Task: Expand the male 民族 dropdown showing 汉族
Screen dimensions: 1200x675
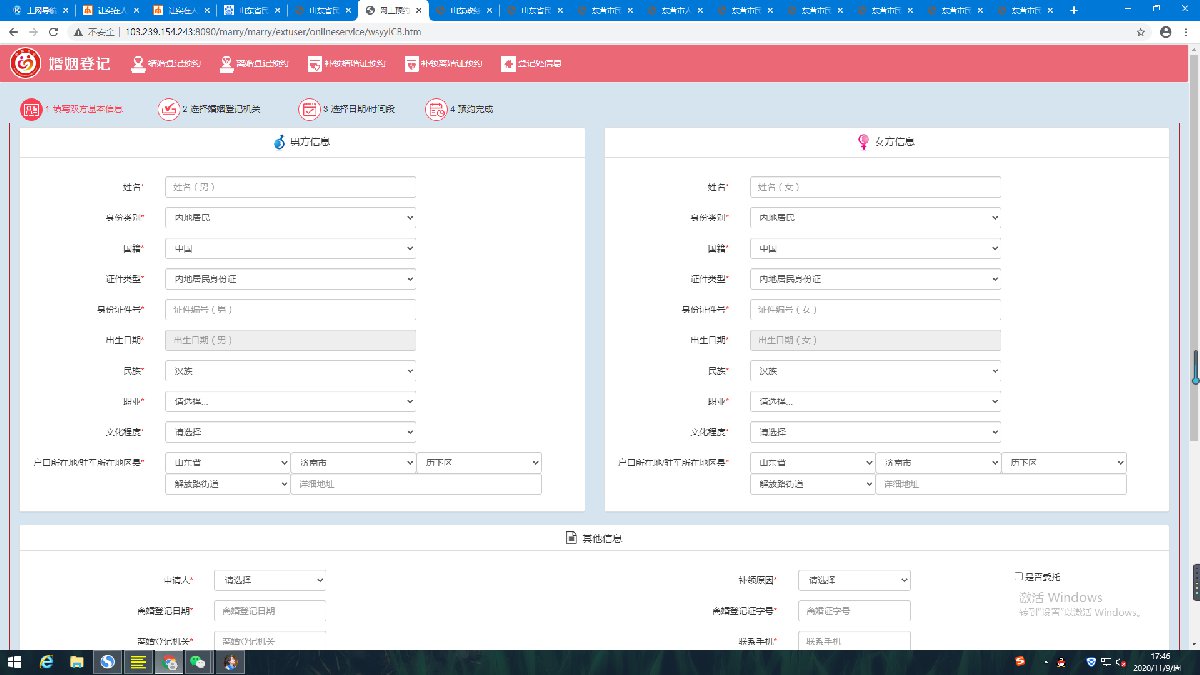Action: click(x=290, y=371)
